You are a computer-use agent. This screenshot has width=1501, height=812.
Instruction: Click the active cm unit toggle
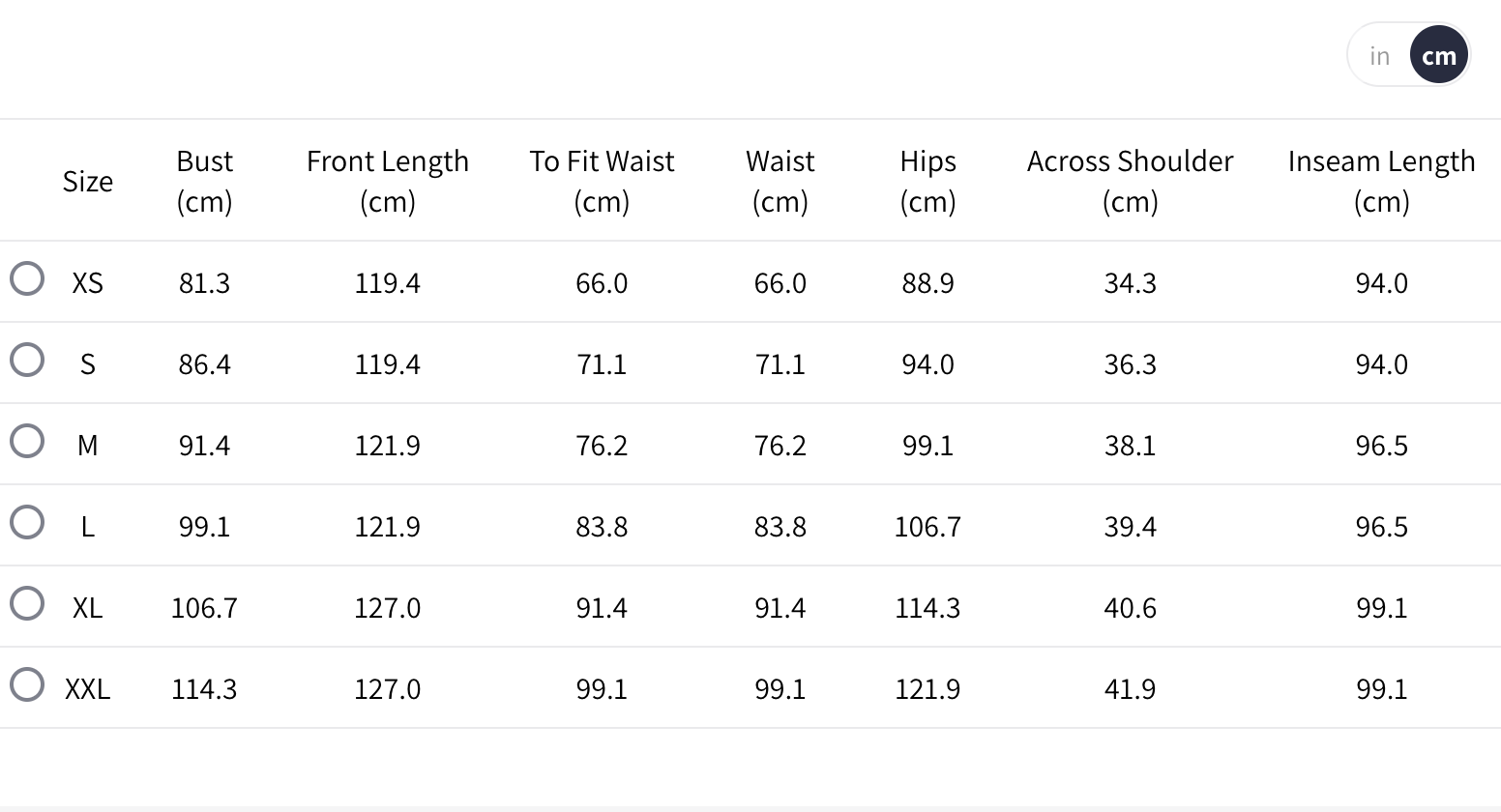(x=1438, y=56)
